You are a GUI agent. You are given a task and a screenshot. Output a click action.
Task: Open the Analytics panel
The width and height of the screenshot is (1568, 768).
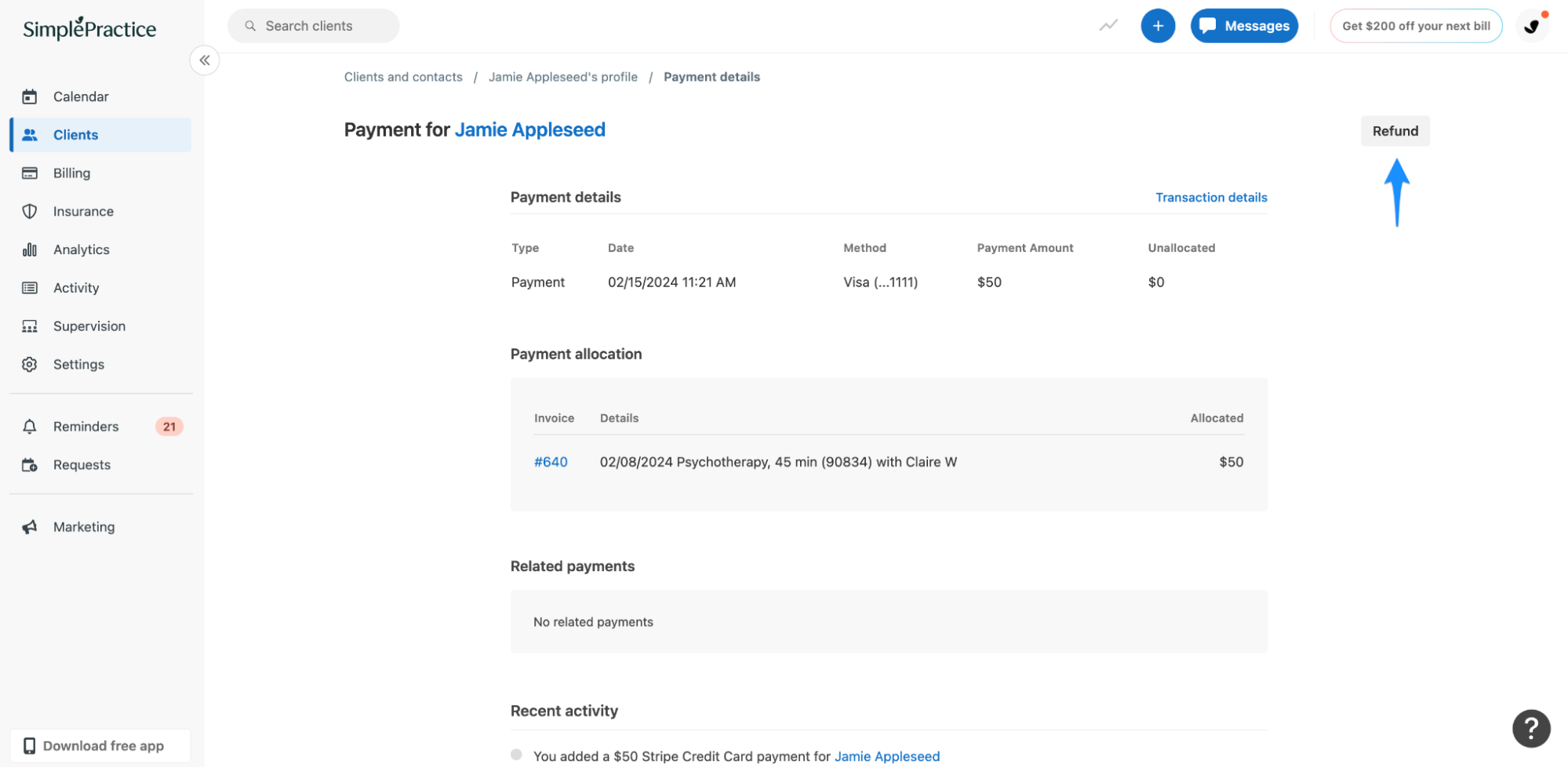tap(81, 249)
